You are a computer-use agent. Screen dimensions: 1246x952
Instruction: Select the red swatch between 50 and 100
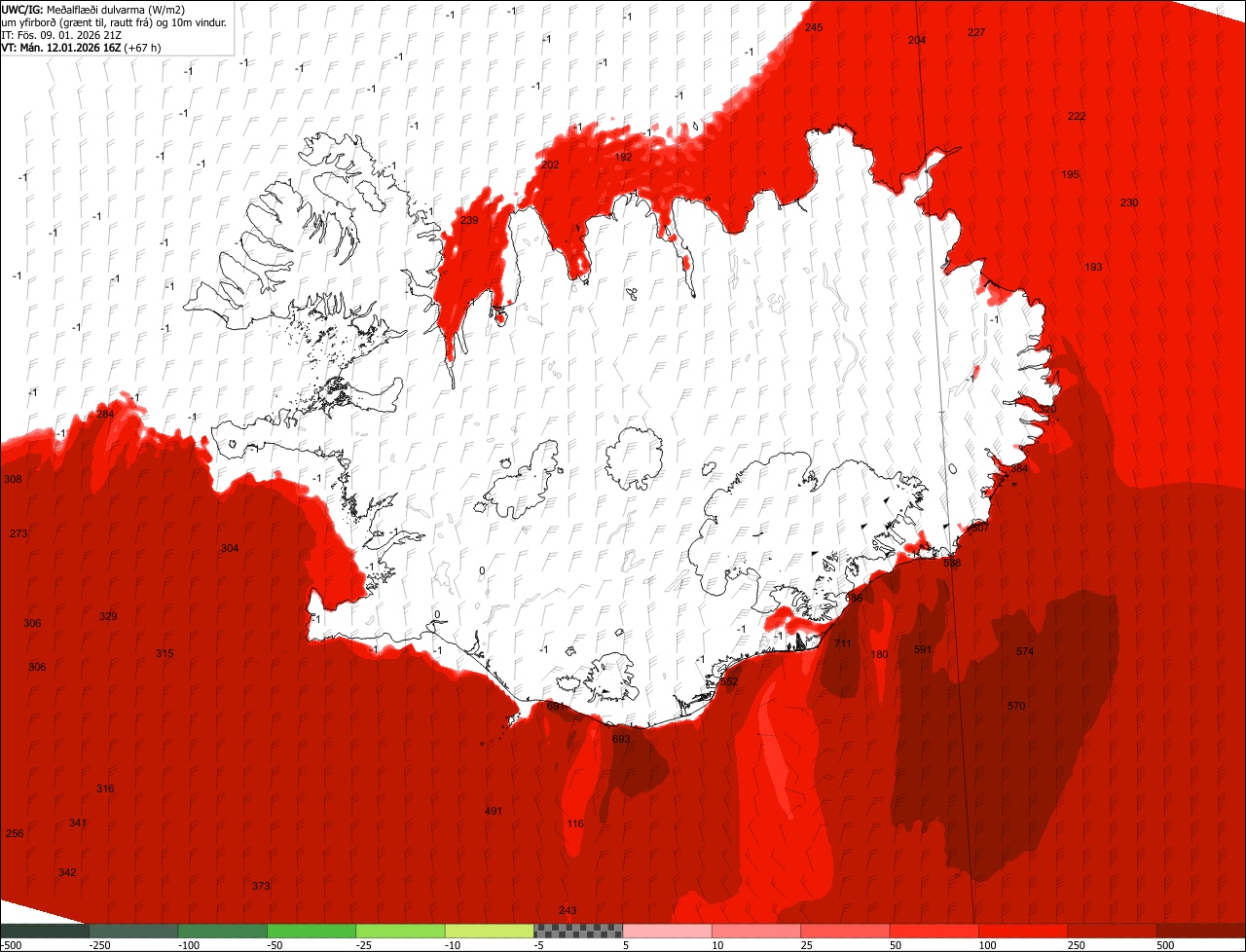(x=934, y=931)
